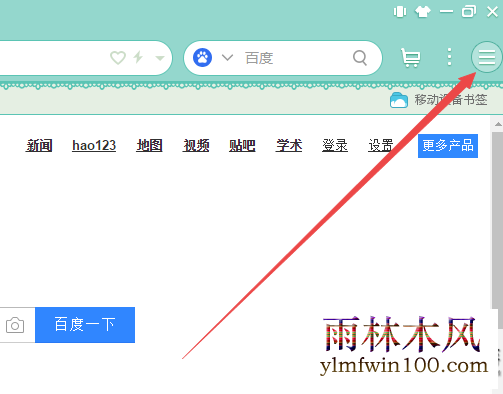Viewport: 503px width, 394px height.
Task: Open the 新闻 link
Action: tap(39, 146)
